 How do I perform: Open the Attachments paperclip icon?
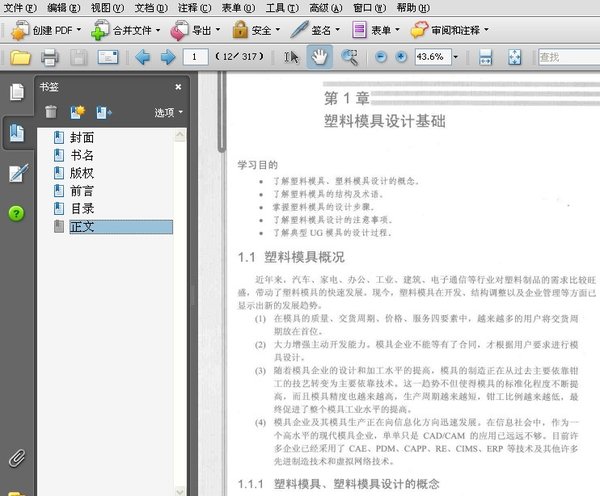17,458
